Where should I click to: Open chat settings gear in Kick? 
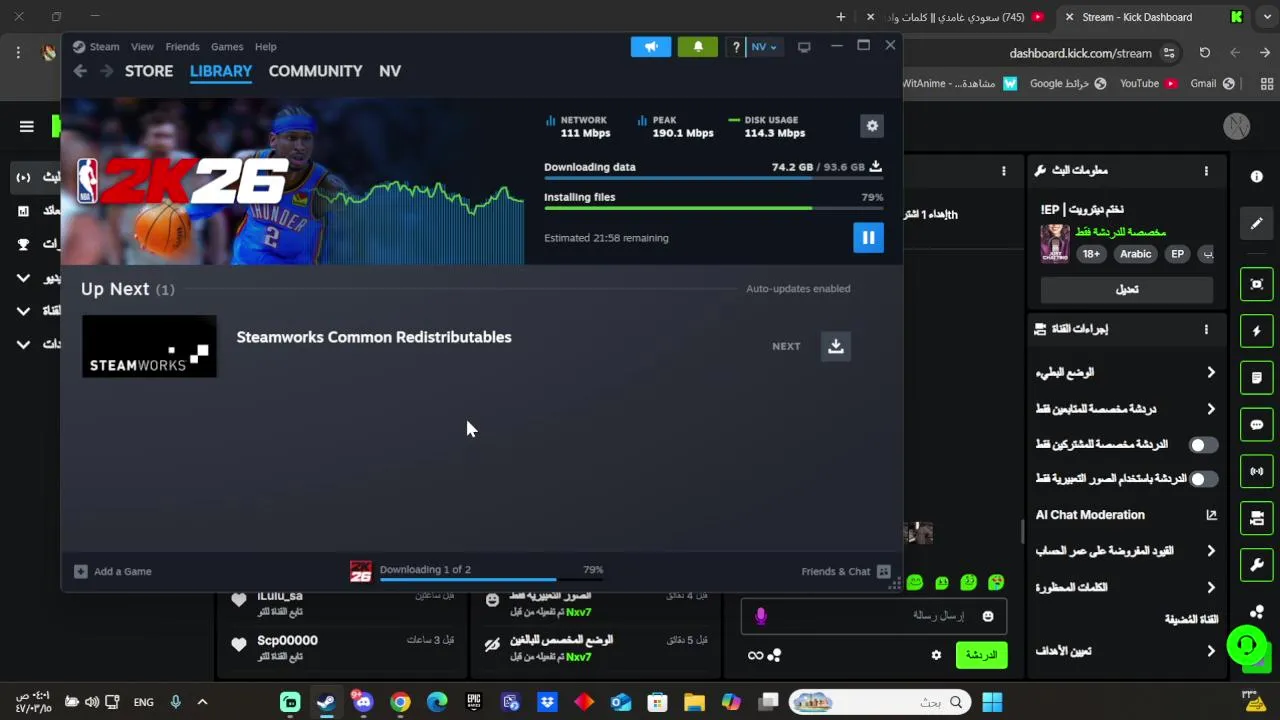[936, 655]
